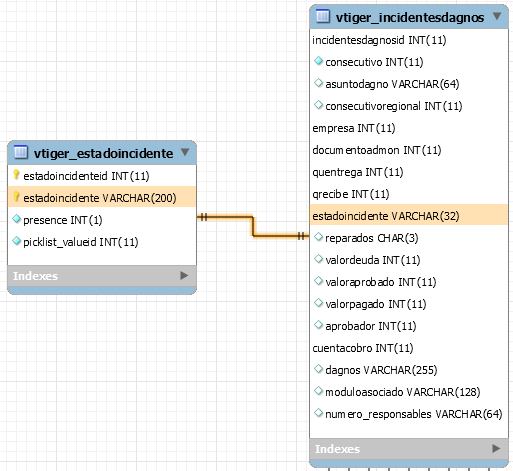Click the consecutivo column diamond icon
The height and width of the screenshot is (471, 513).
coord(318,61)
